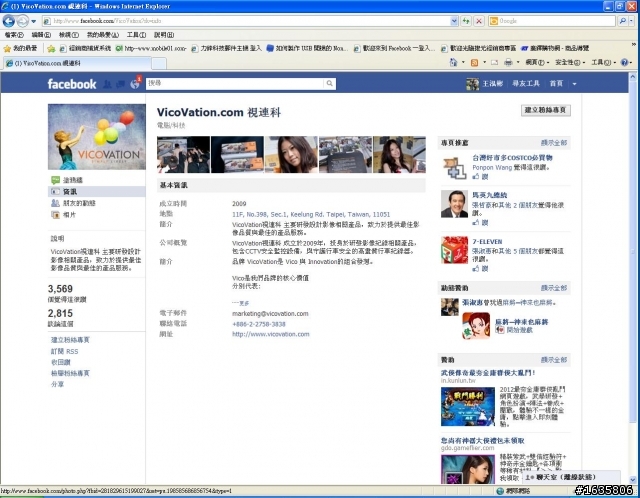Click the orange RSS feeds icon

click(x=474, y=62)
